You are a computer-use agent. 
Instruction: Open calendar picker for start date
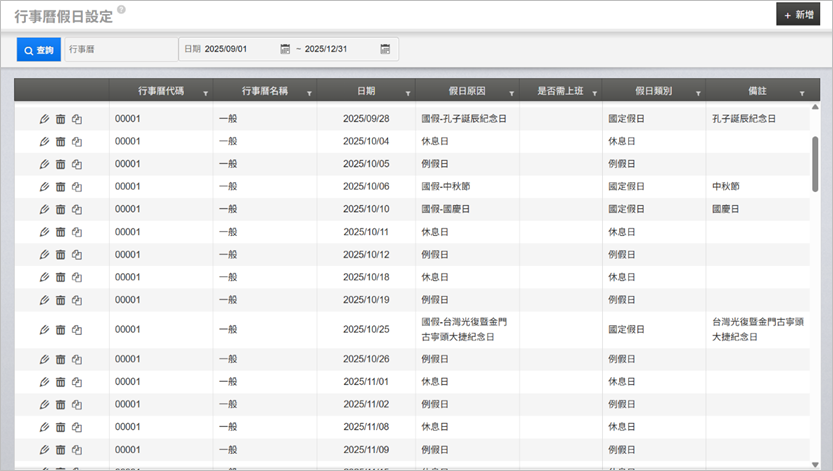[x=285, y=49]
